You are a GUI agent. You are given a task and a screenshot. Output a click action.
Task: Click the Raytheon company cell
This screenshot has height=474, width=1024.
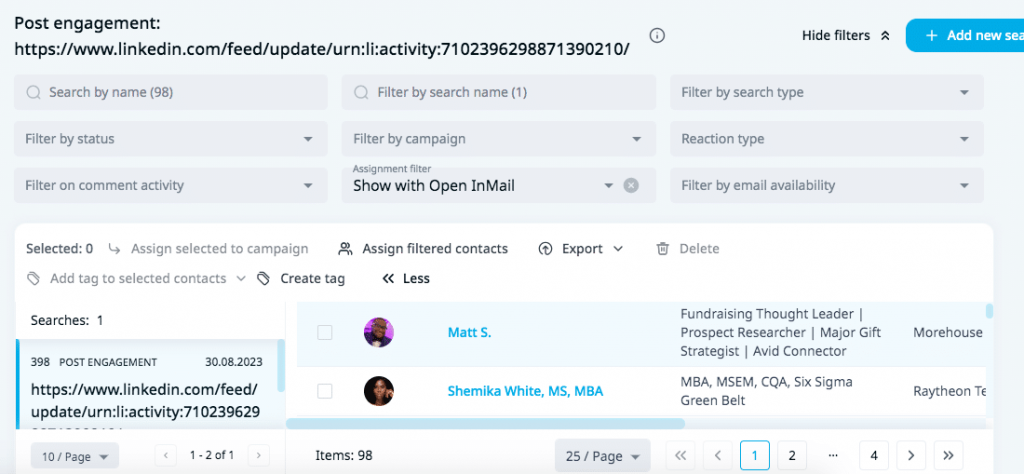(x=948, y=391)
